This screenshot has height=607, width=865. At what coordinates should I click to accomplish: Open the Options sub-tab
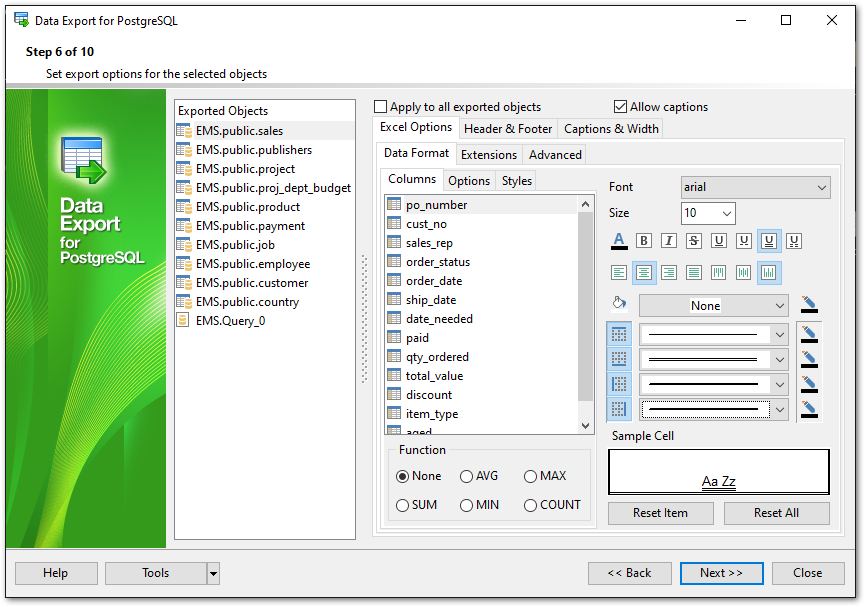point(469,181)
